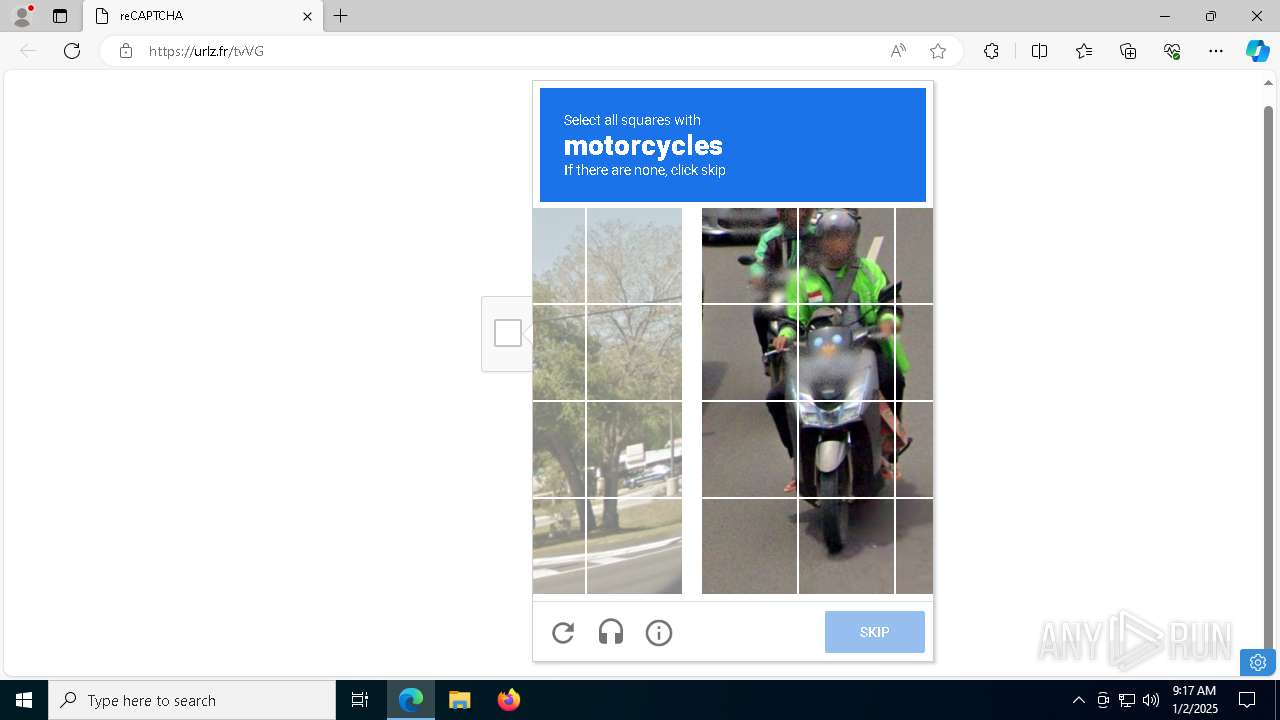The height and width of the screenshot is (720, 1280).
Task: Add page to favorites star icon
Action: point(938,51)
